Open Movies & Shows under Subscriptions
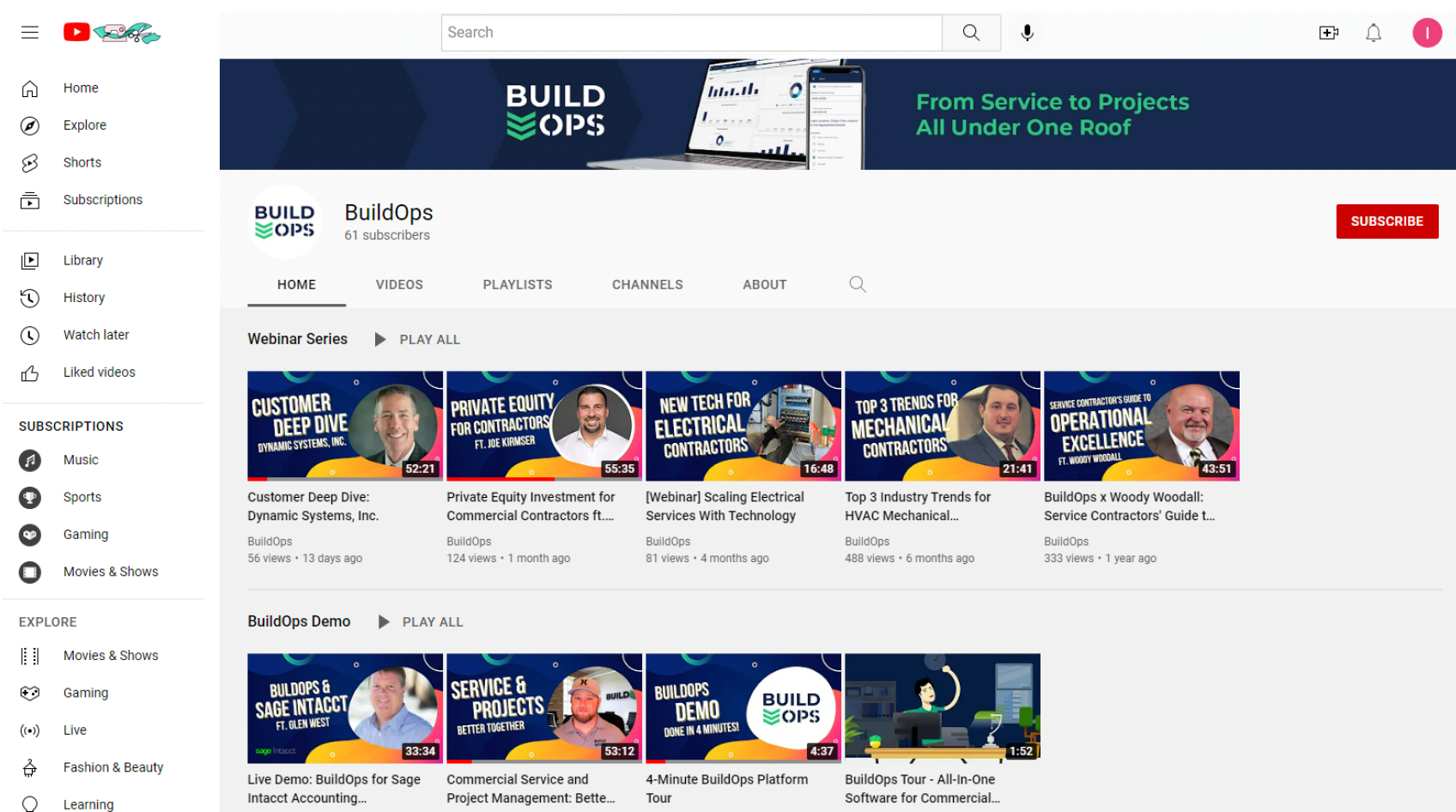 coord(104,572)
